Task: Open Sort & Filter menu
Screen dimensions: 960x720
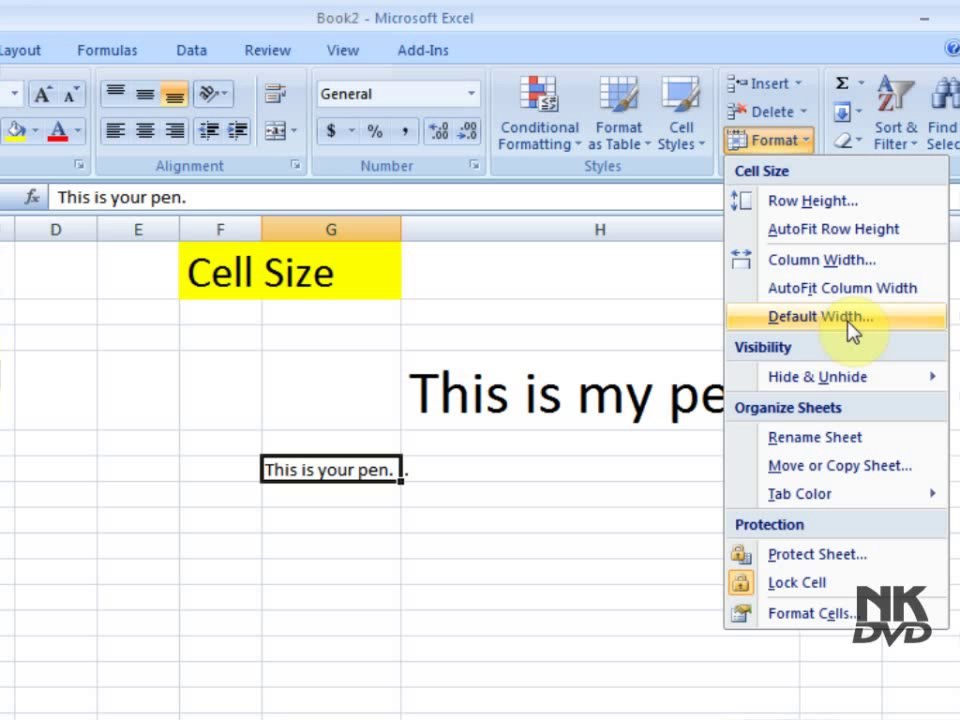Action: point(895,114)
